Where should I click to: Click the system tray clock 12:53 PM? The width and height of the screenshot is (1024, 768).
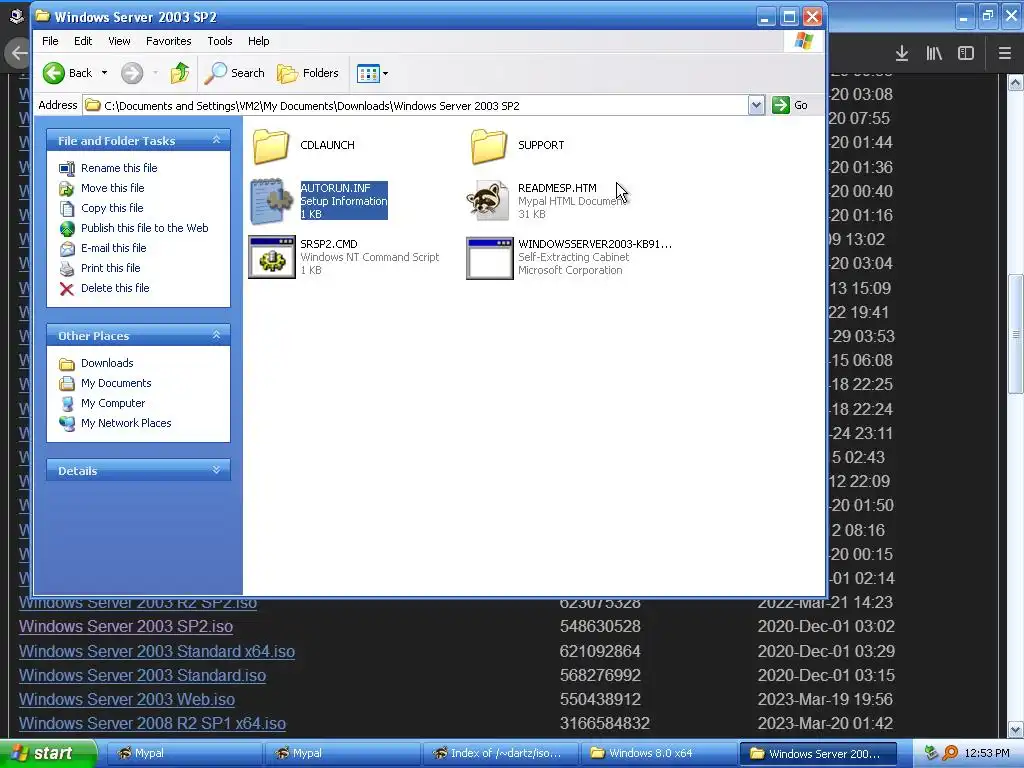[987, 754]
